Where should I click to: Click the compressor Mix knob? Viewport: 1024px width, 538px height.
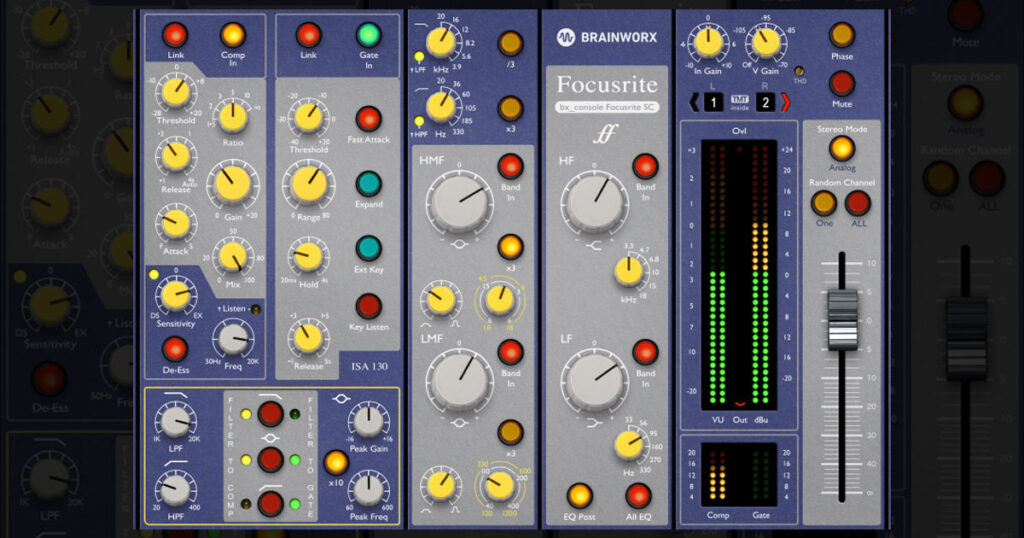232,256
